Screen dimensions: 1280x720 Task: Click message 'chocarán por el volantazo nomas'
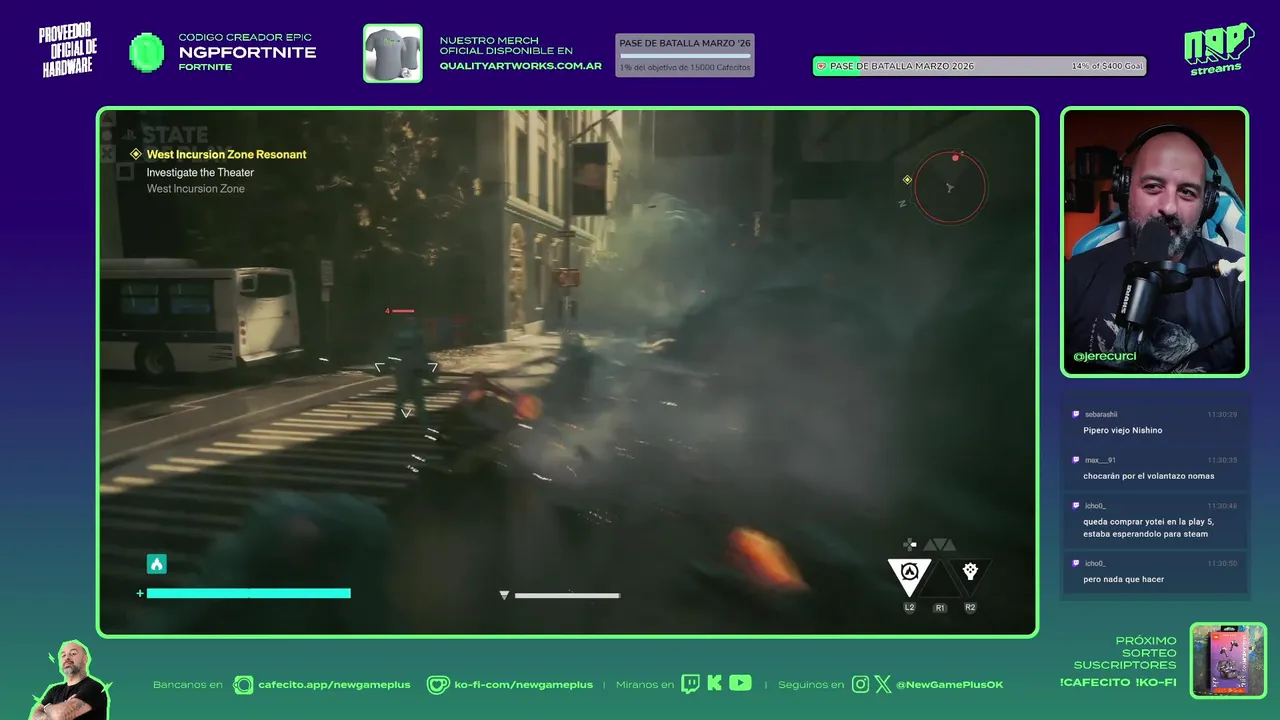pos(1148,476)
